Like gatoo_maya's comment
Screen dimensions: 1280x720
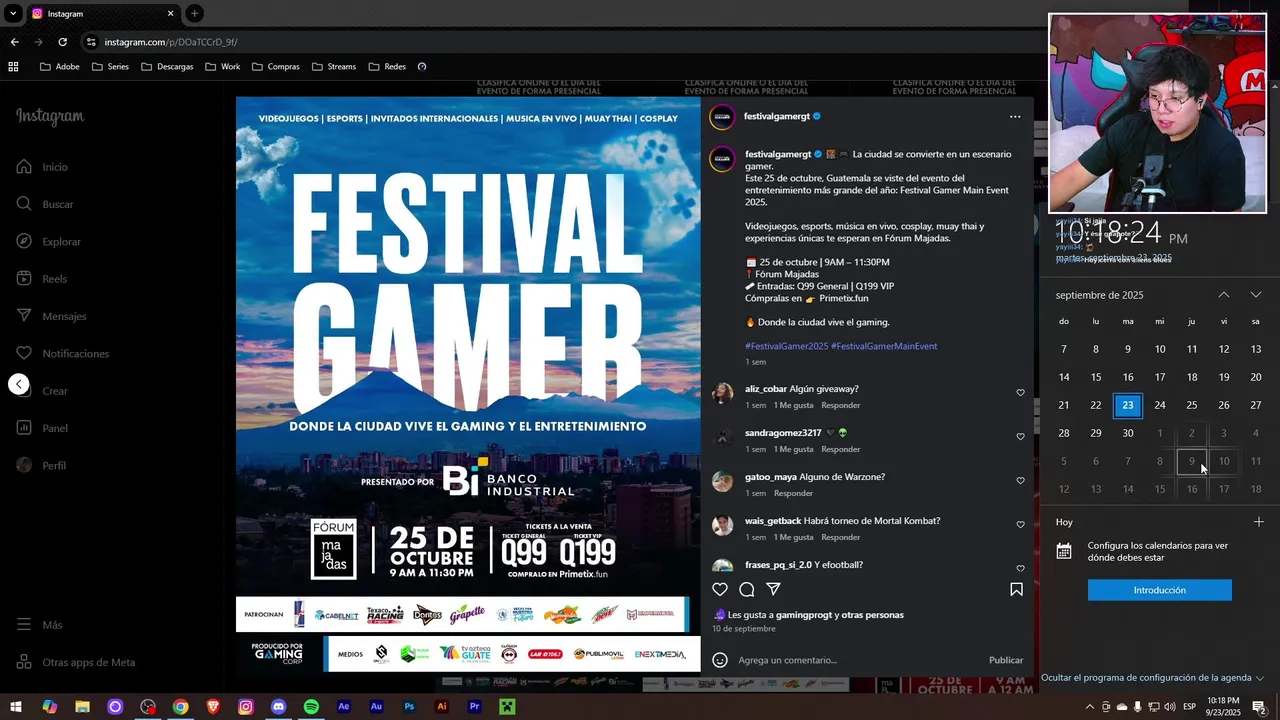tap(1020, 481)
